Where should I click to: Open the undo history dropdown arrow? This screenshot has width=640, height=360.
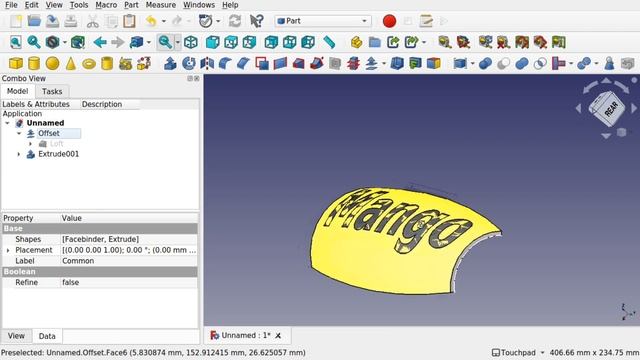click(x=164, y=21)
